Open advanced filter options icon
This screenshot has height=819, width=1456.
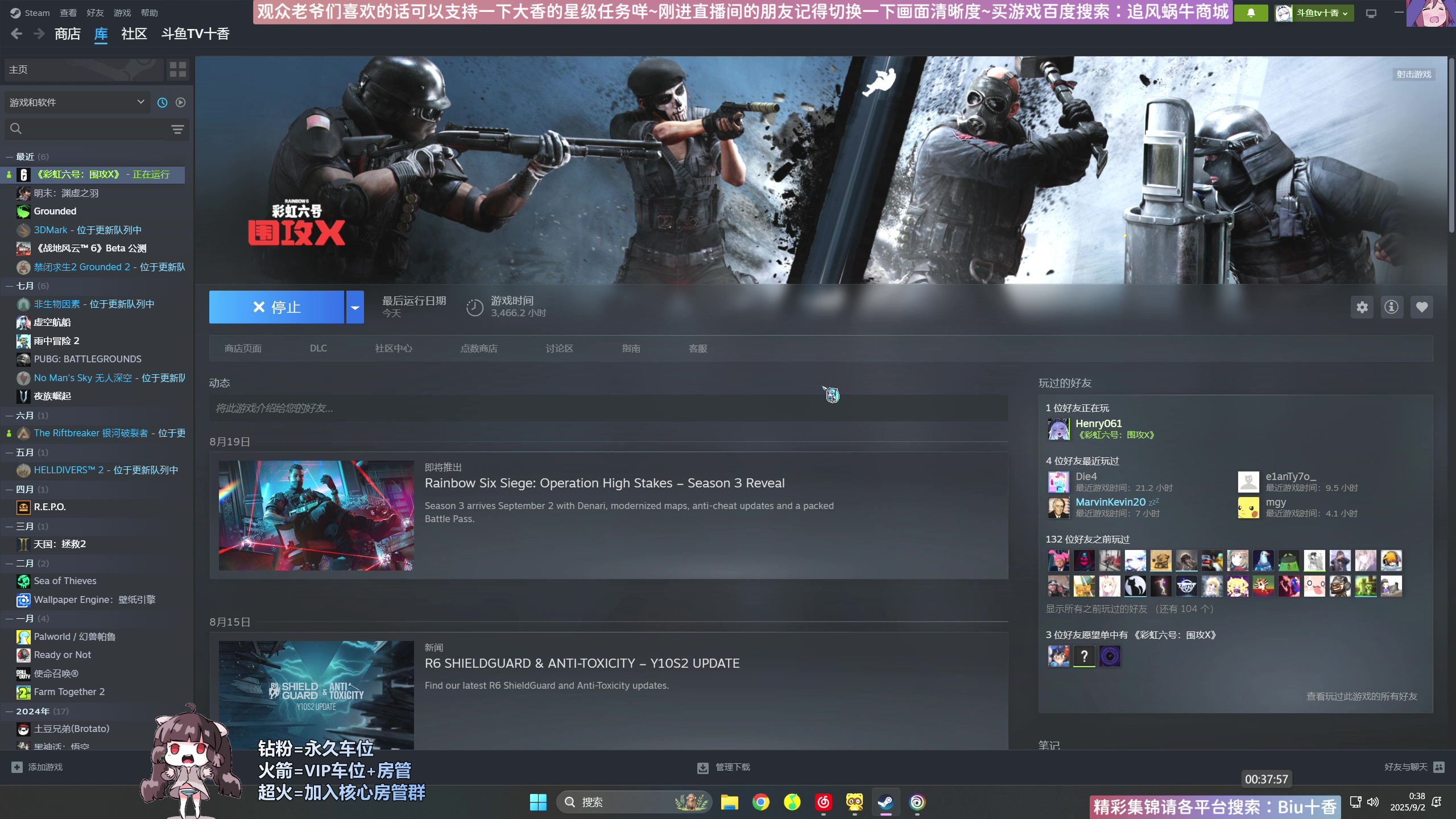tap(177, 129)
